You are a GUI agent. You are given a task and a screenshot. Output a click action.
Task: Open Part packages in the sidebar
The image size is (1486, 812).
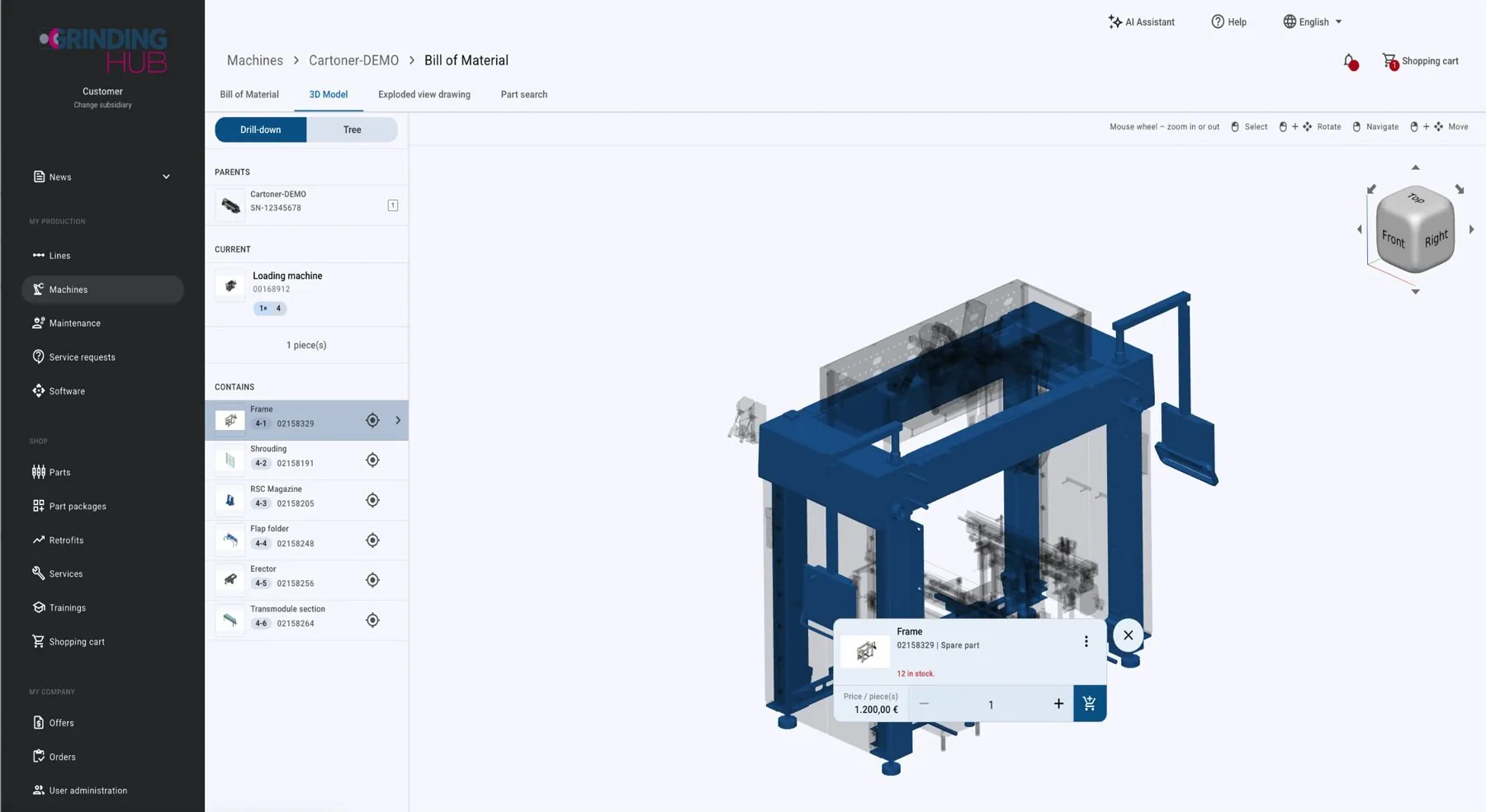102,507
